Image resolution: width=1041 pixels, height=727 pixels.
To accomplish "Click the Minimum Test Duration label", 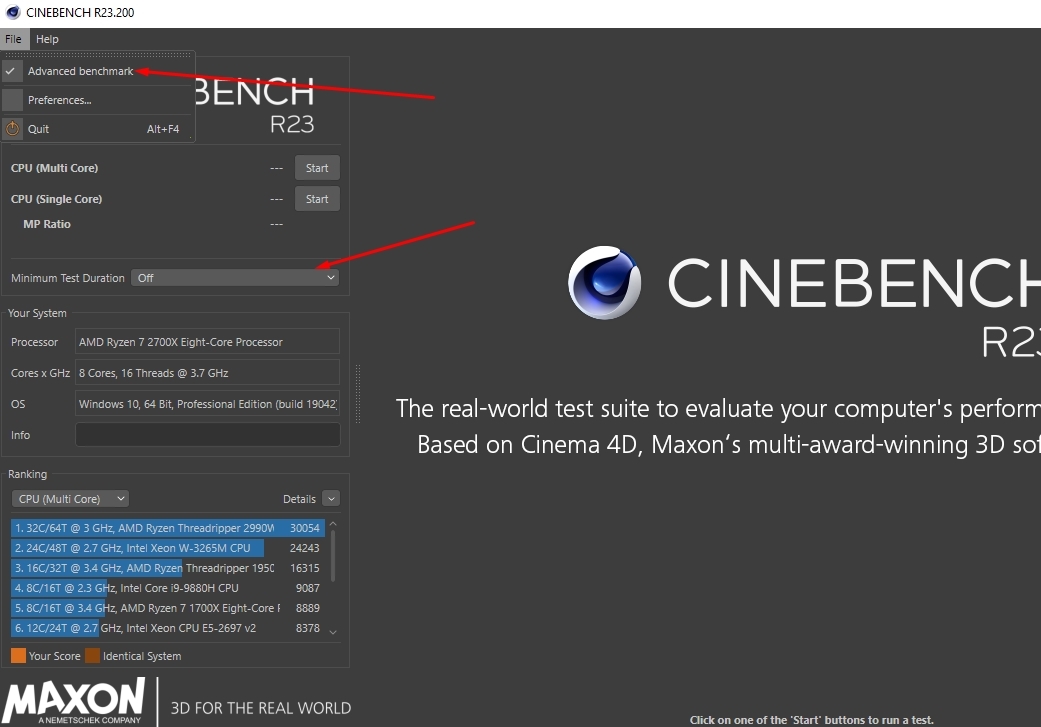I will tap(68, 278).
